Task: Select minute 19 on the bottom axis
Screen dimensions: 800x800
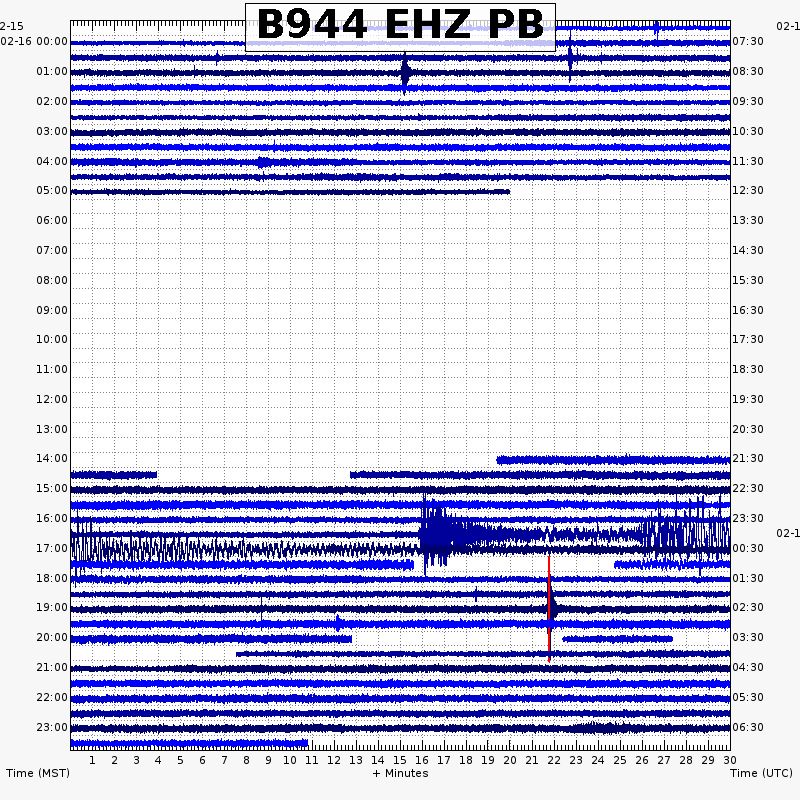Action: [488, 760]
